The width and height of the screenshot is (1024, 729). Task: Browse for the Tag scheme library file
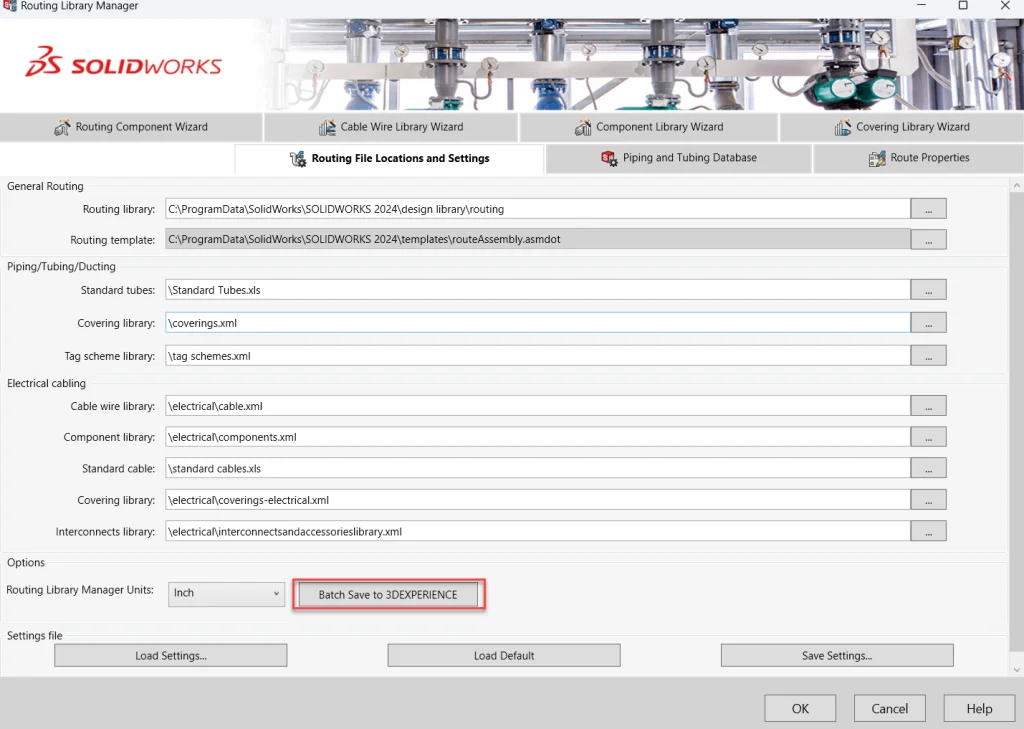click(929, 356)
